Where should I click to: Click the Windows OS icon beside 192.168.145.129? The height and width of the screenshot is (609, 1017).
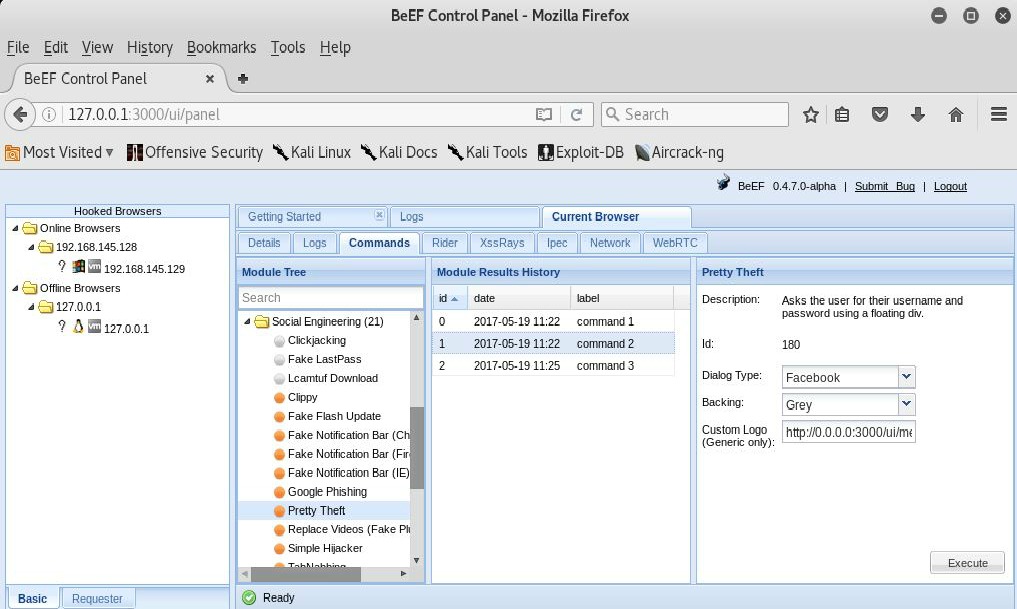pos(78,266)
